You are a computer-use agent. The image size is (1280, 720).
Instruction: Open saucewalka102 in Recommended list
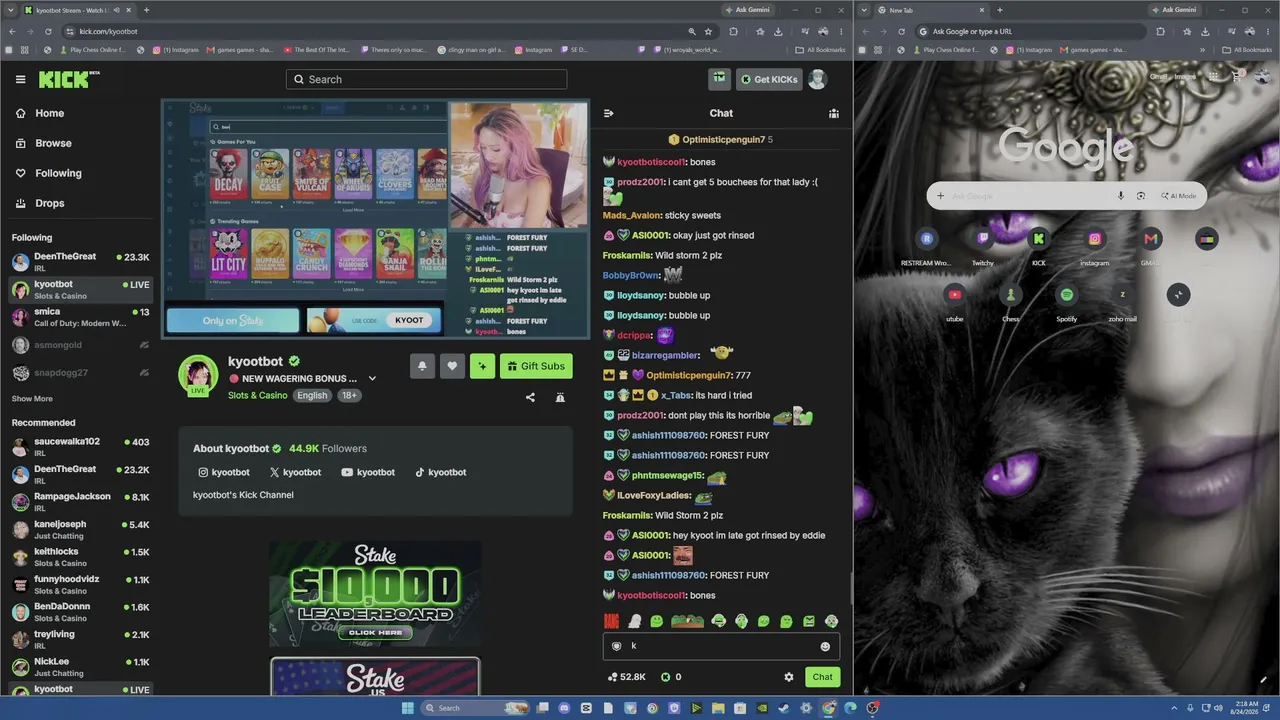coord(80,447)
